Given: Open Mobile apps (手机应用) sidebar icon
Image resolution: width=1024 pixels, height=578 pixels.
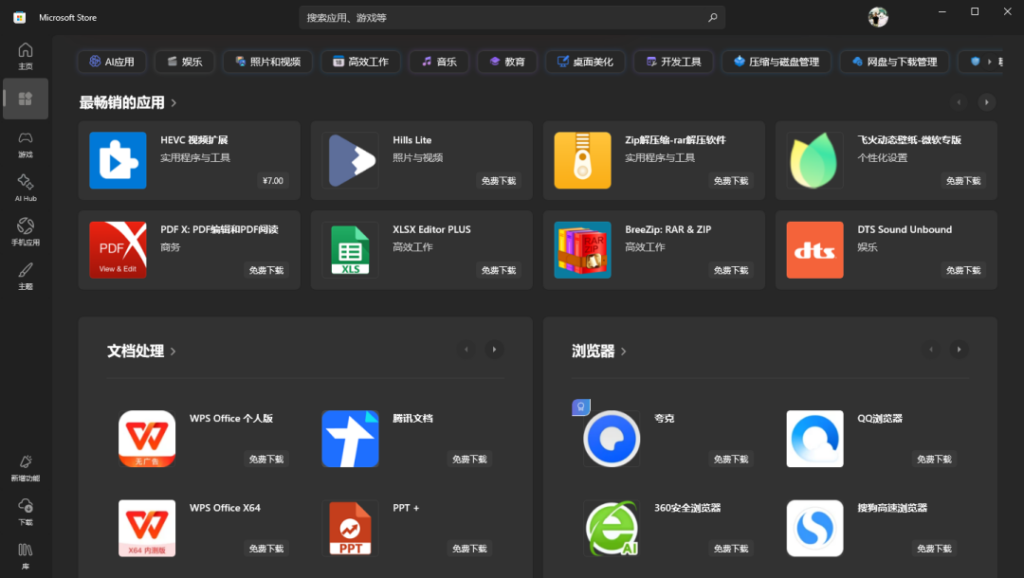Looking at the screenshot, I should 25,231.
